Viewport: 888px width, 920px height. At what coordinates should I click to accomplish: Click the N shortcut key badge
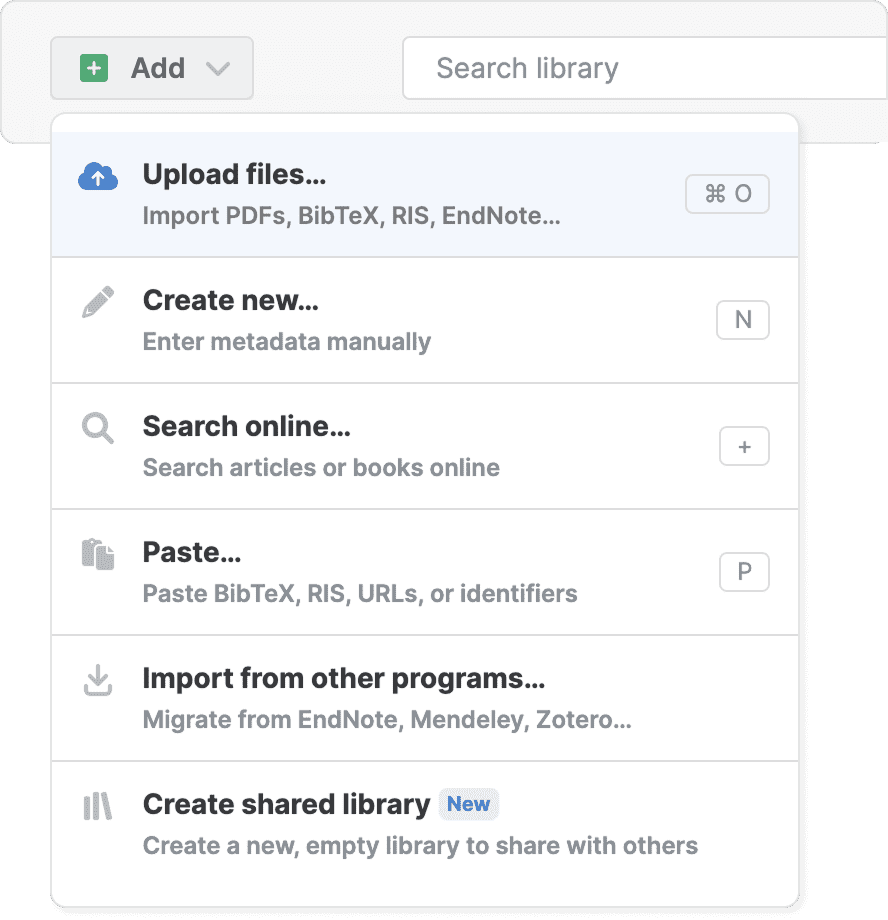pyautogui.click(x=743, y=320)
